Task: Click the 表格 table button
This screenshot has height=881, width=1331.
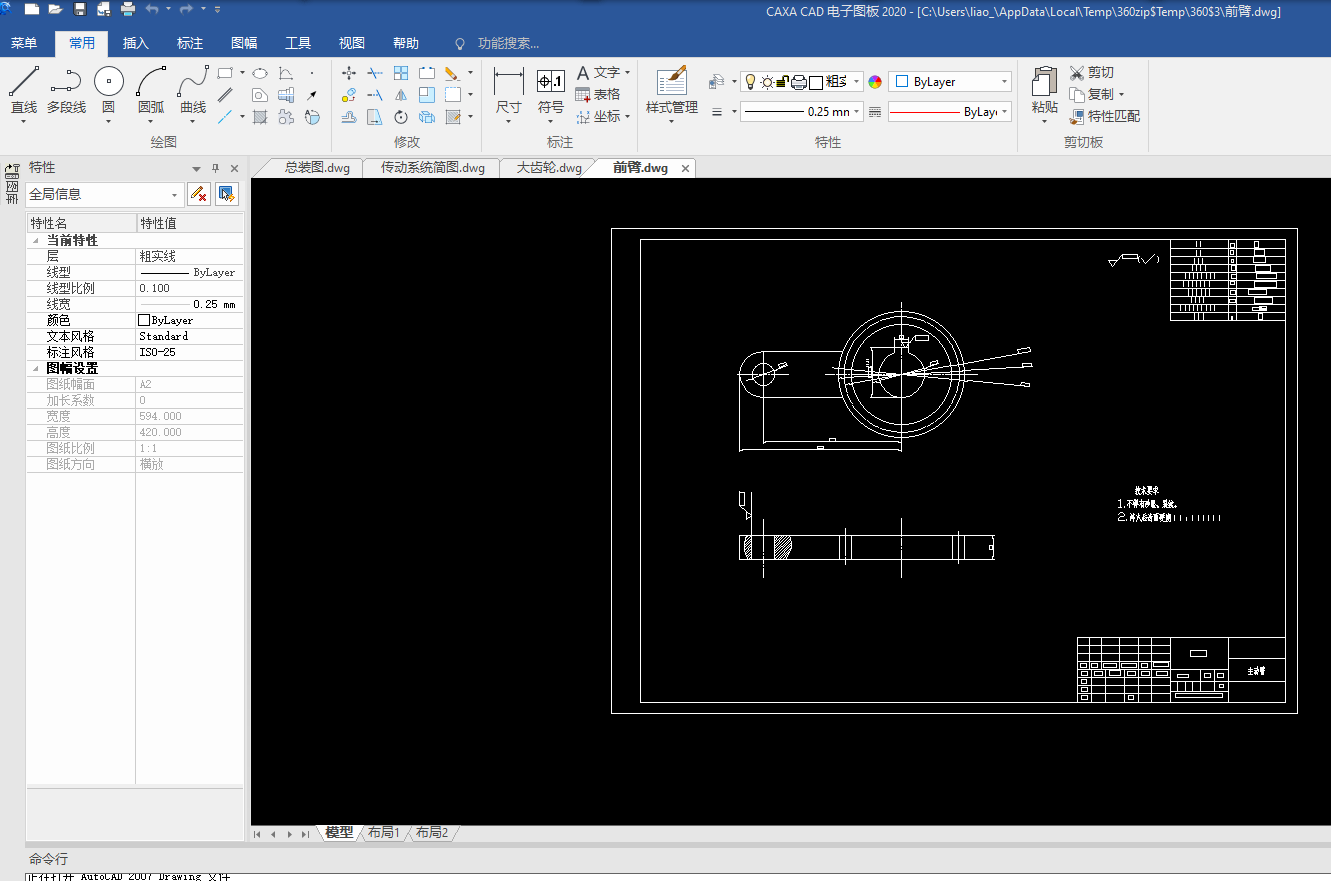Action: (598, 94)
